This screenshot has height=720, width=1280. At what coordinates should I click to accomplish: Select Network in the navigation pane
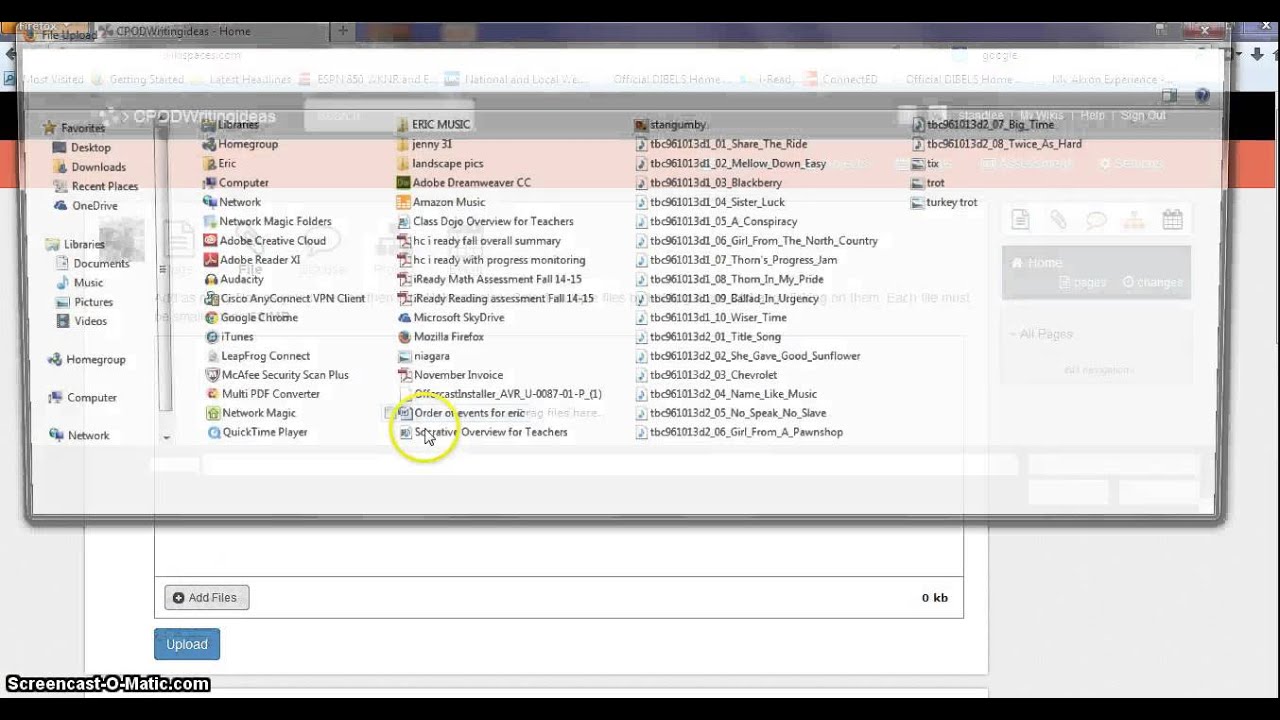coord(78,435)
